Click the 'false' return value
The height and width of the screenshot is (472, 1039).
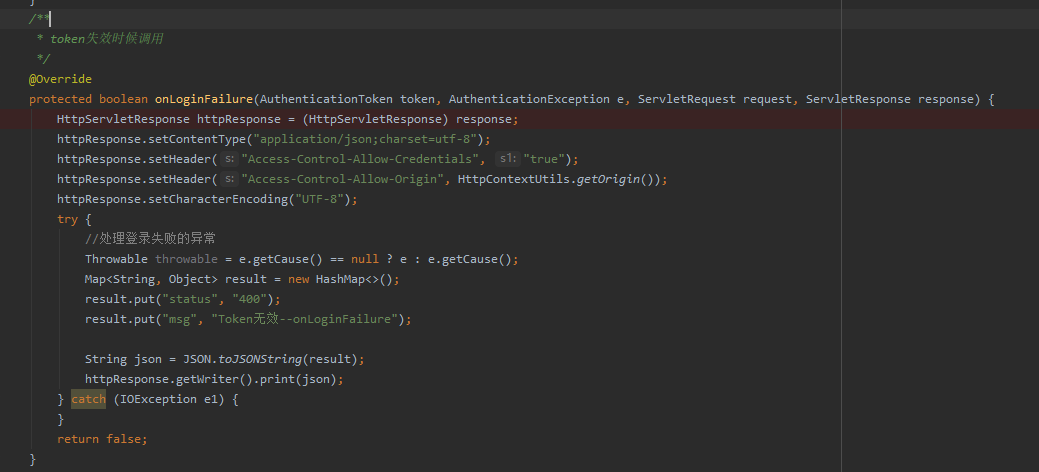coord(123,439)
